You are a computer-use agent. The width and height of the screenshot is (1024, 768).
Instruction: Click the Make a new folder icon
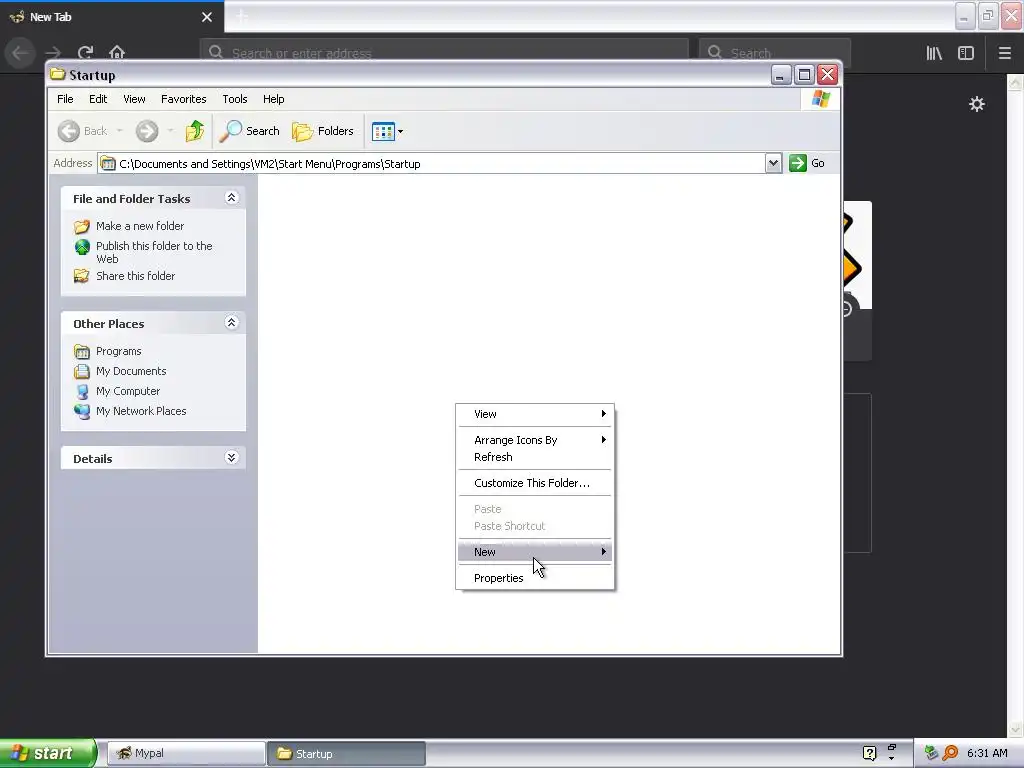[82, 227]
